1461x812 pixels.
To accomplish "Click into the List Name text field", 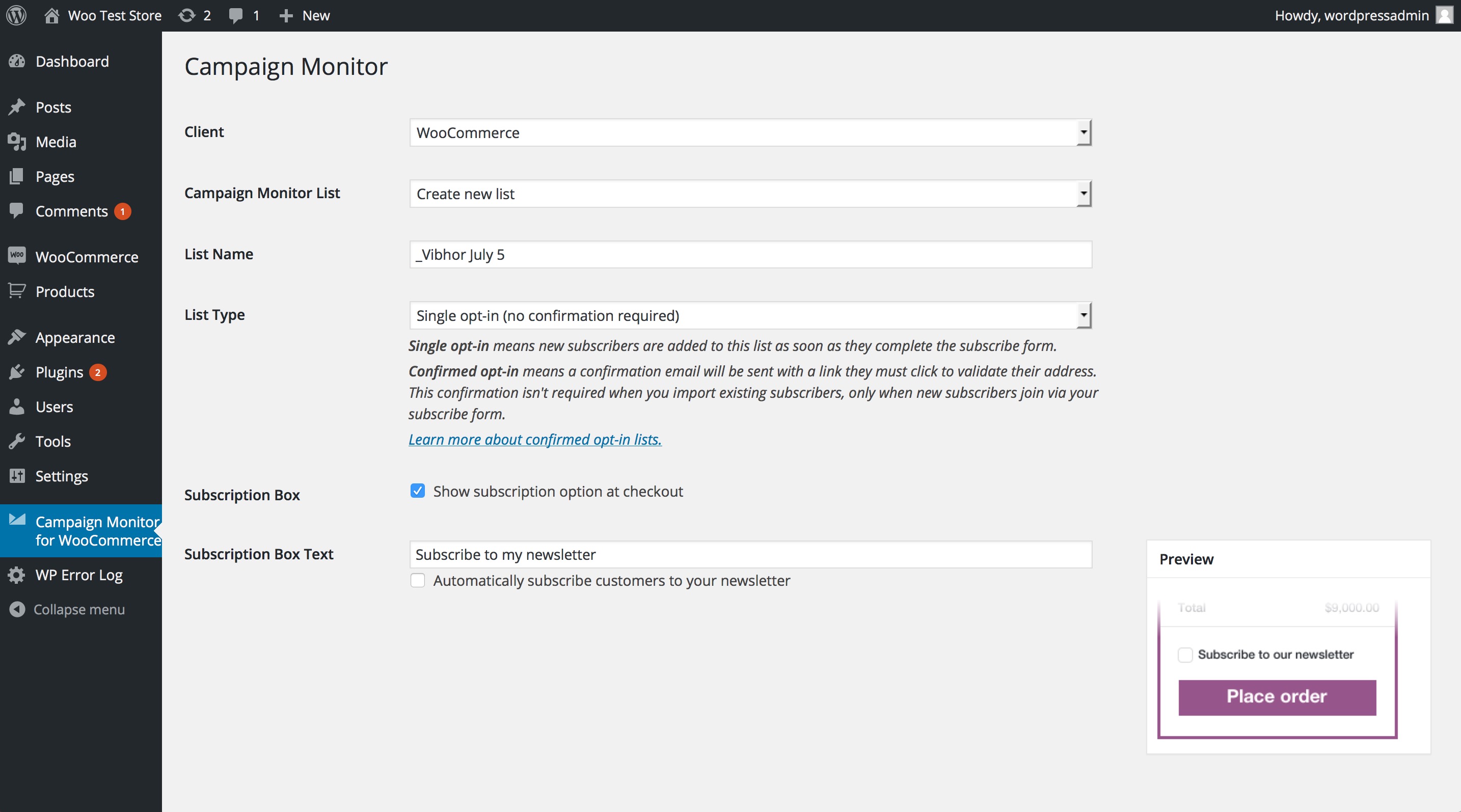I will pyautogui.click(x=750, y=255).
